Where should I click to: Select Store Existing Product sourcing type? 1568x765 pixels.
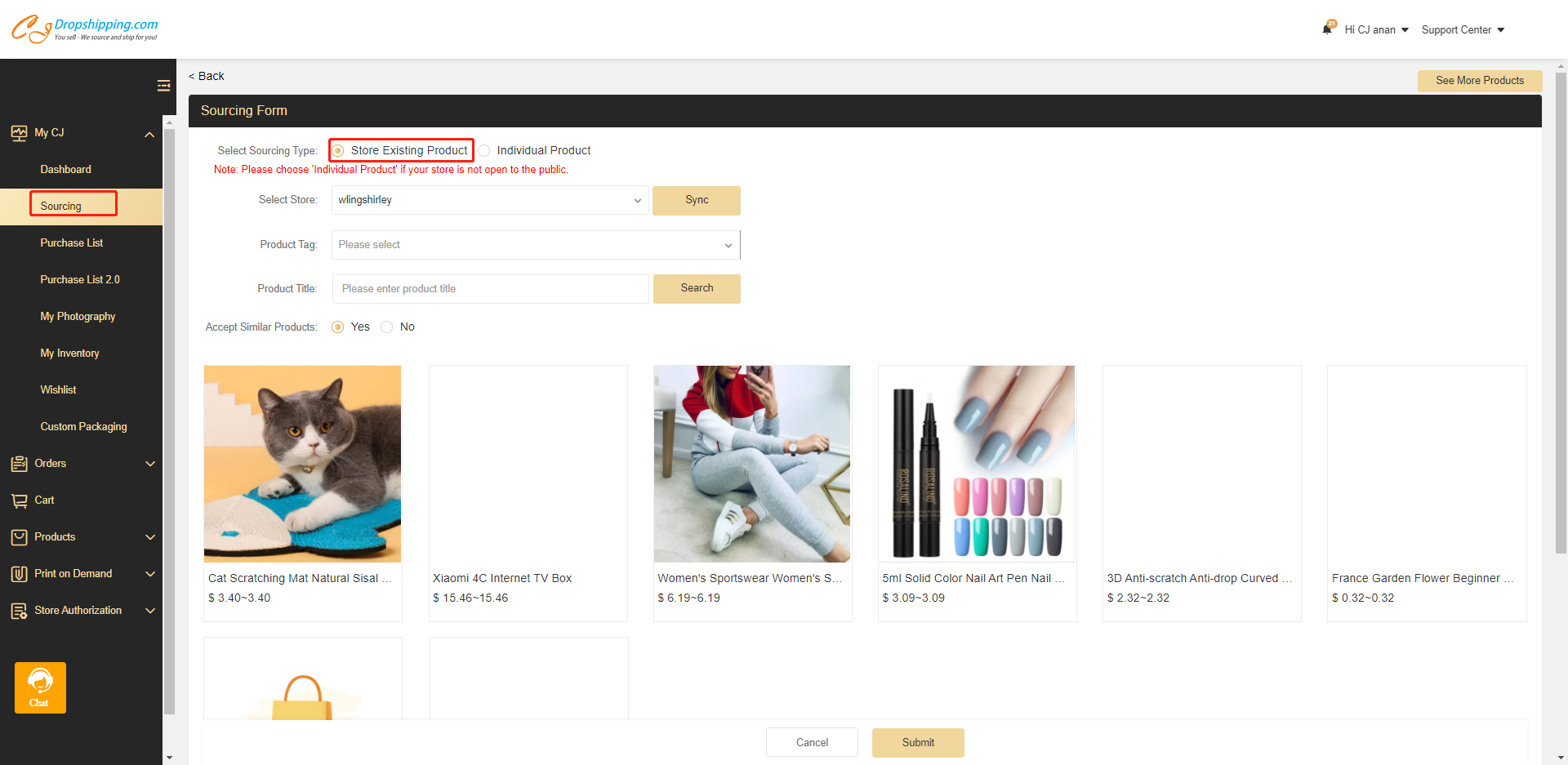[338, 151]
